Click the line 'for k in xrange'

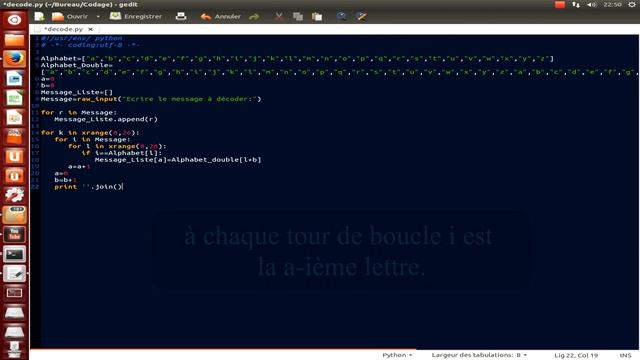[90, 133]
